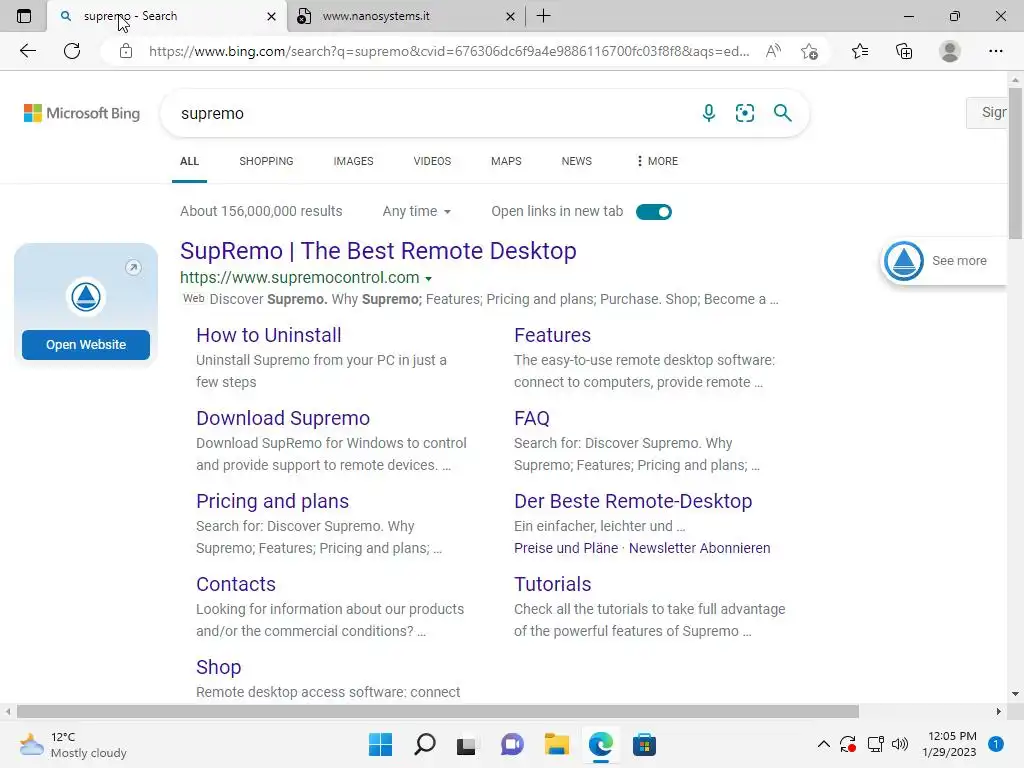Image resolution: width=1024 pixels, height=768 pixels.
Task: Click the vertical scrollbar thumb
Action: [1016, 163]
